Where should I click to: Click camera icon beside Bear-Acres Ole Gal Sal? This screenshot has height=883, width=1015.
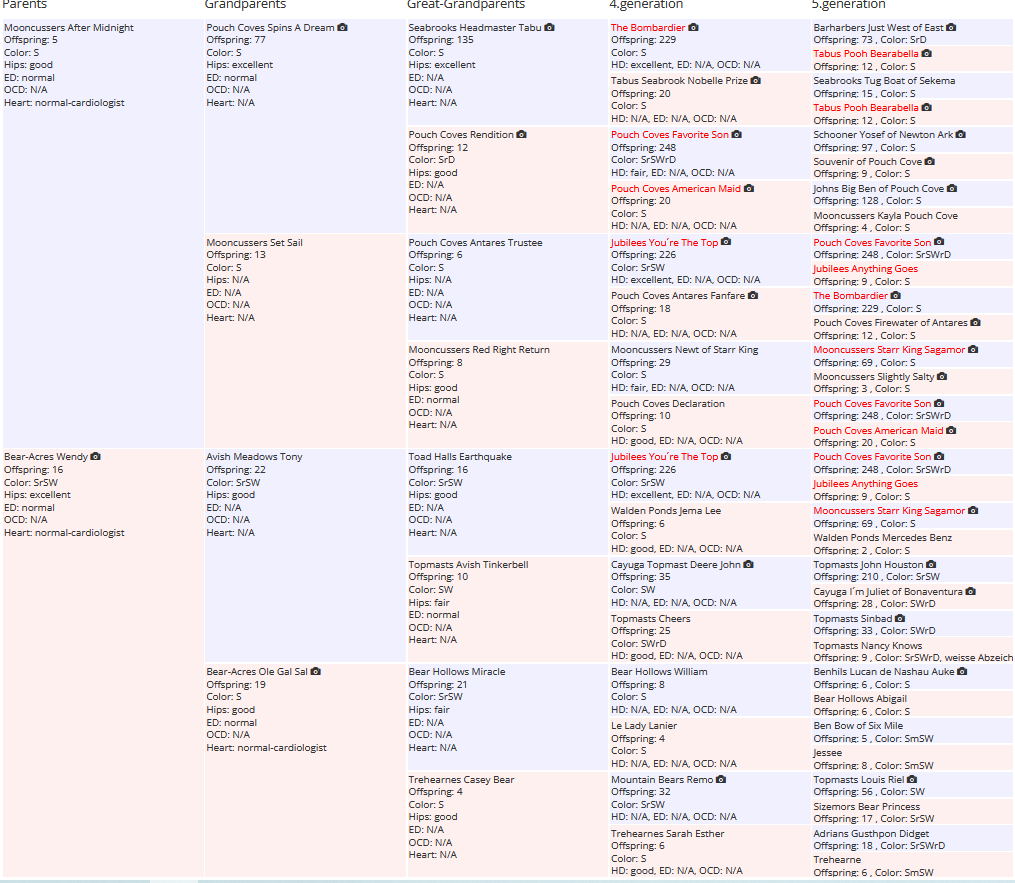(316, 672)
